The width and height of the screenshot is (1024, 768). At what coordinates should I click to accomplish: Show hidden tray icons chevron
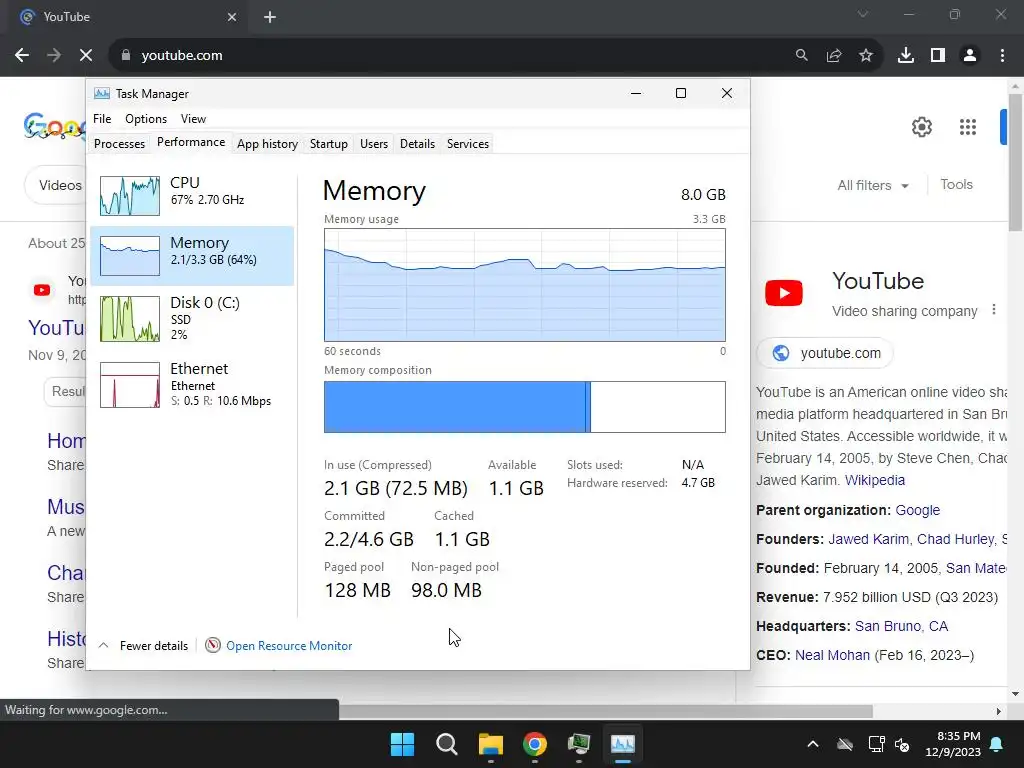coord(812,744)
